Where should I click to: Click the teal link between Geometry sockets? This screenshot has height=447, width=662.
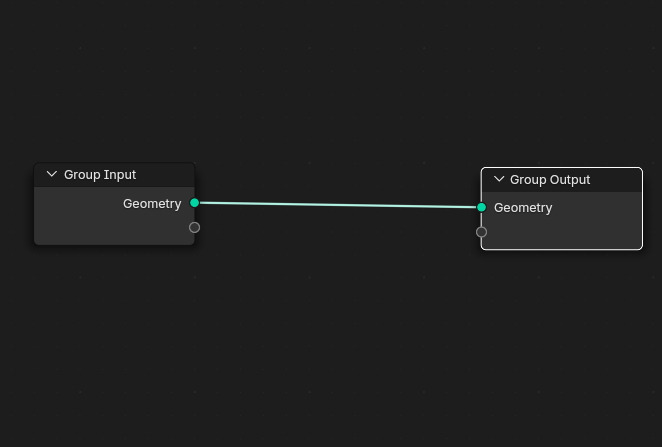pyautogui.click(x=338, y=205)
